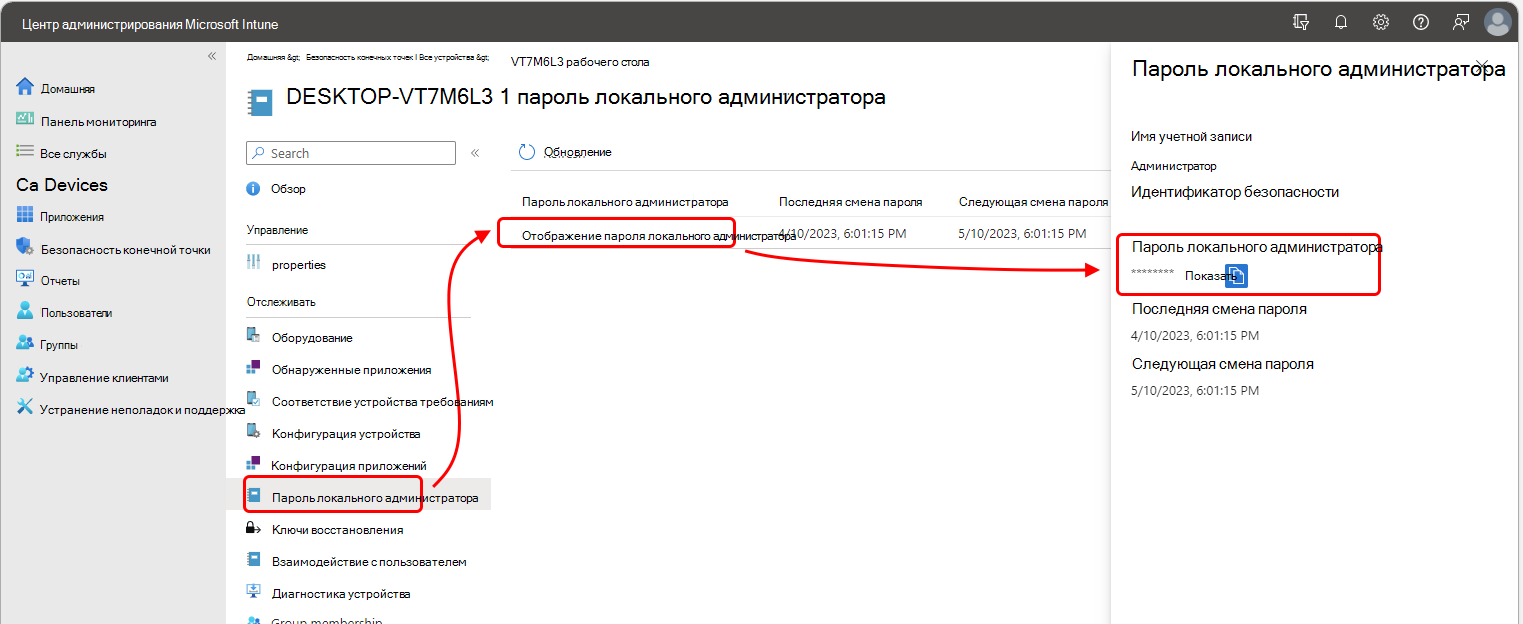Open the Обзор overview item
The width and height of the screenshot is (1523, 624).
(x=289, y=189)
